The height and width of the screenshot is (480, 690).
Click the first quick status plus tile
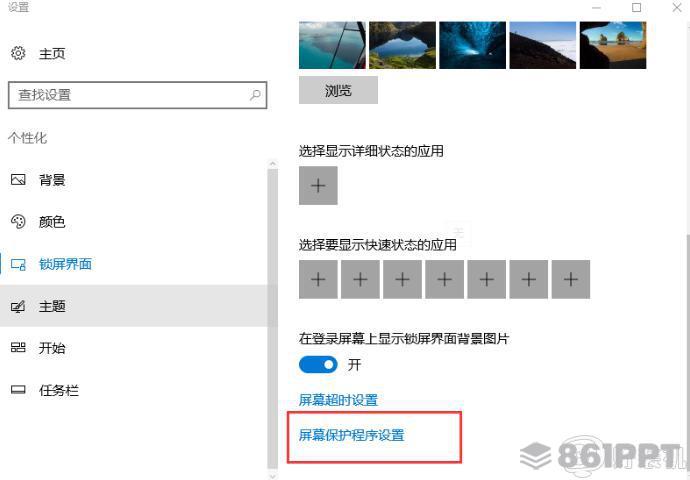pos(318,279)
